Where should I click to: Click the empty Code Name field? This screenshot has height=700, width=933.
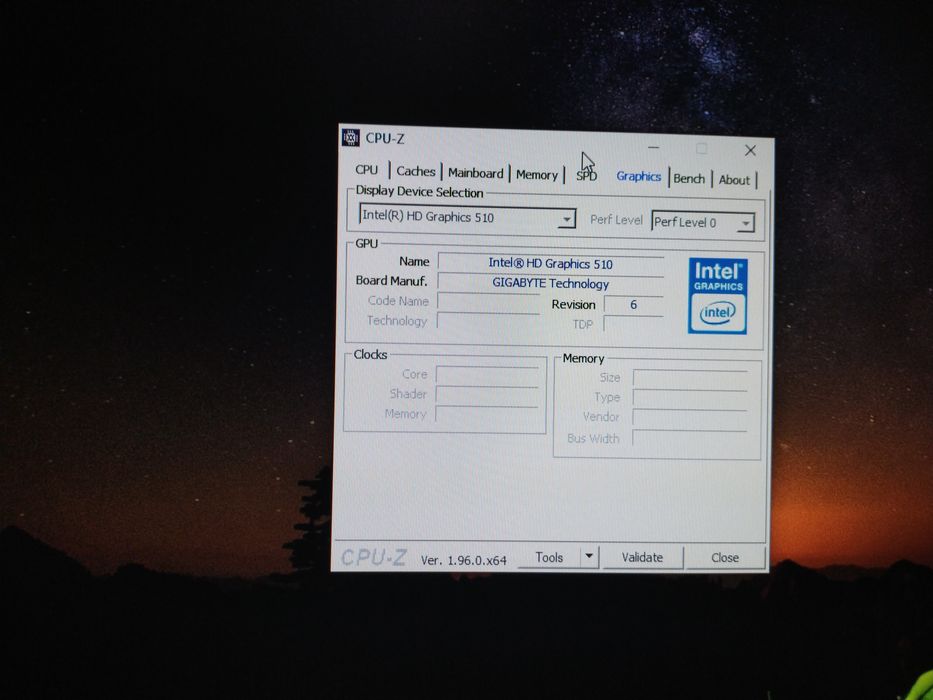[x=489, y=301]
